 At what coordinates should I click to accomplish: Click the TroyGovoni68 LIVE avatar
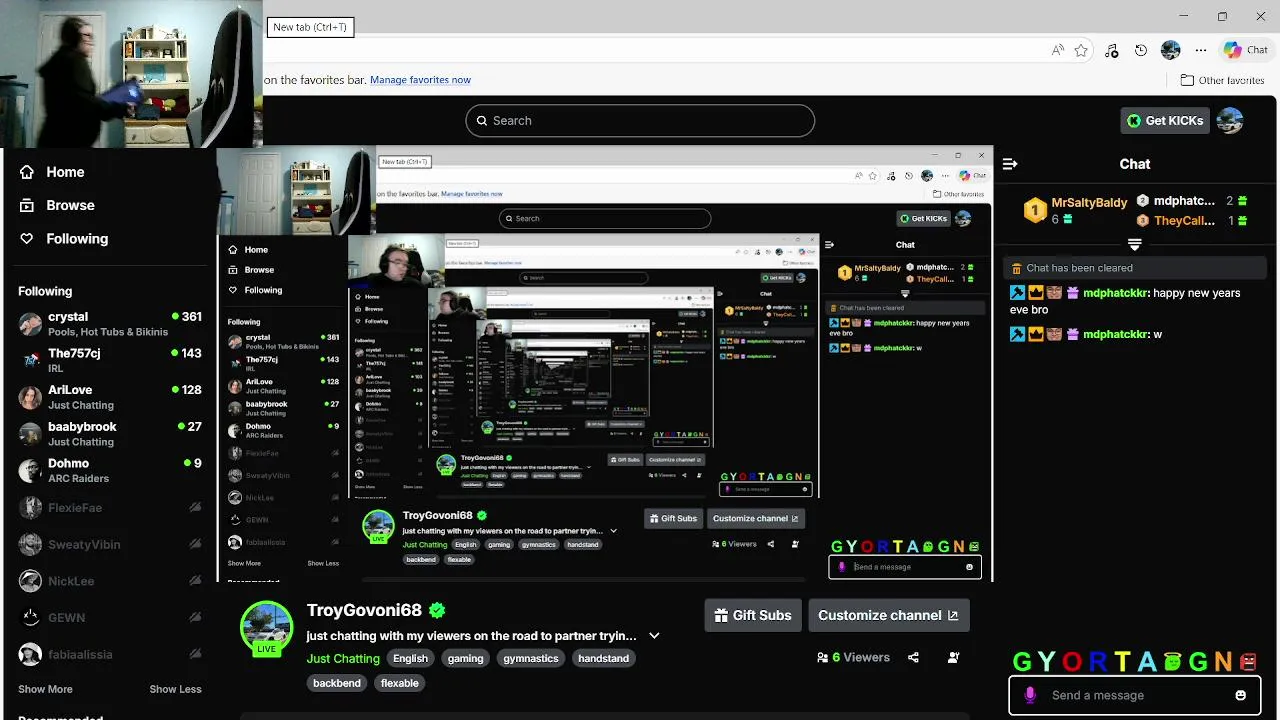click(x=266, y=628)
